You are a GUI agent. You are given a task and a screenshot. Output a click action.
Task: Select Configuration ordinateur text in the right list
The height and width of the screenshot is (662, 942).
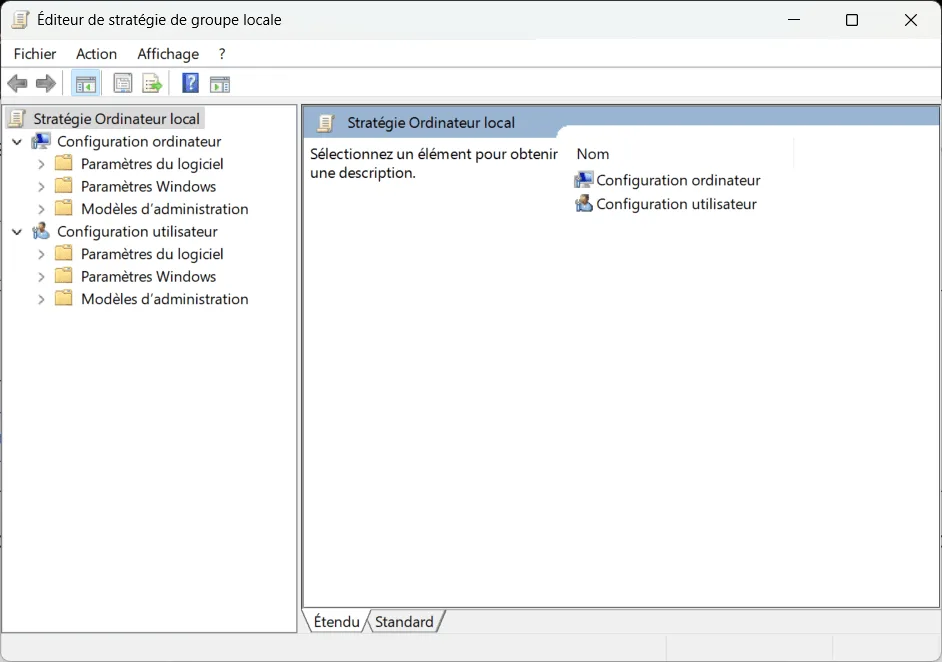[x=678, y=180]
